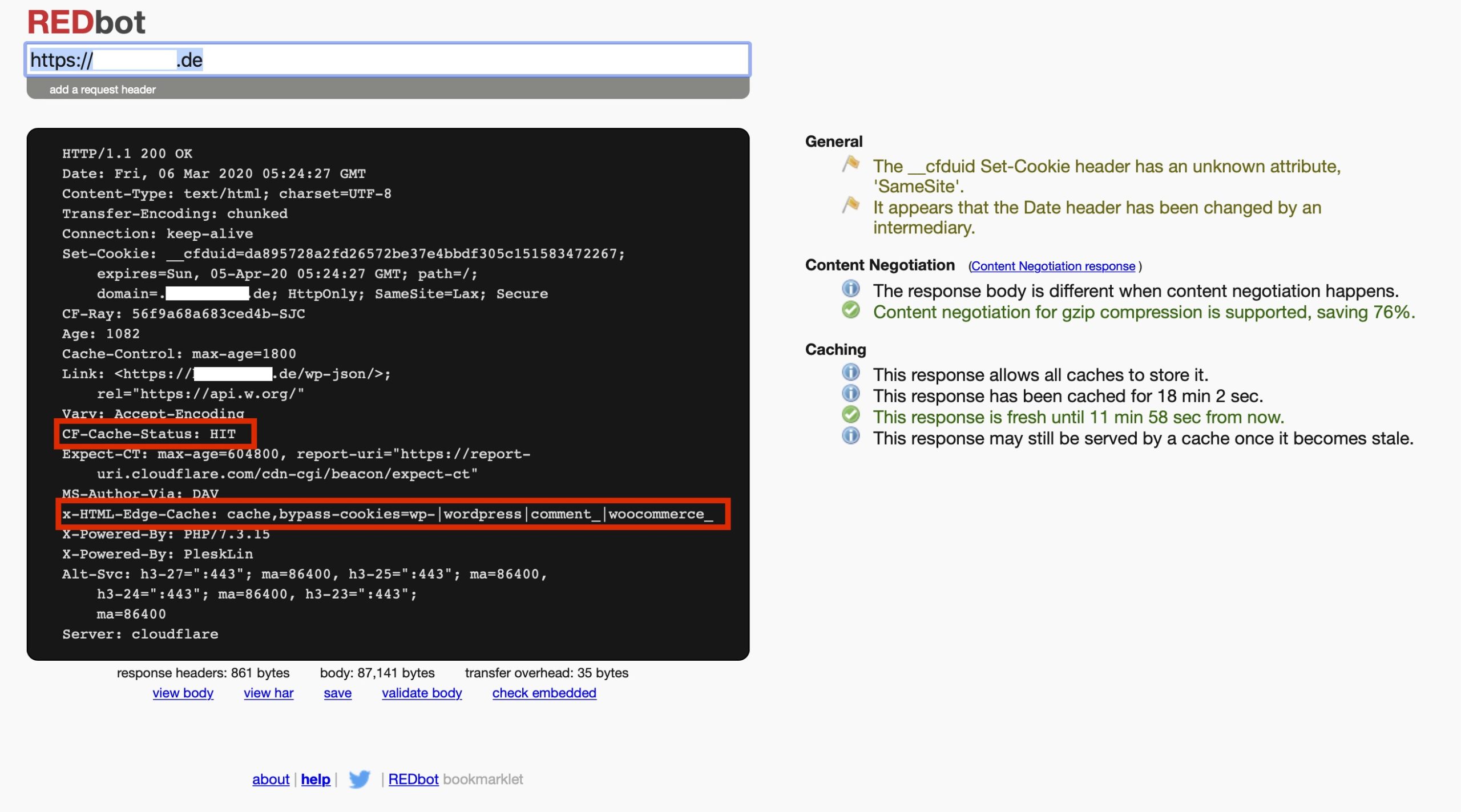Click the 'Link: <https://' header line
This screenshot has width=1461, height=812.
tap(227, 384)
